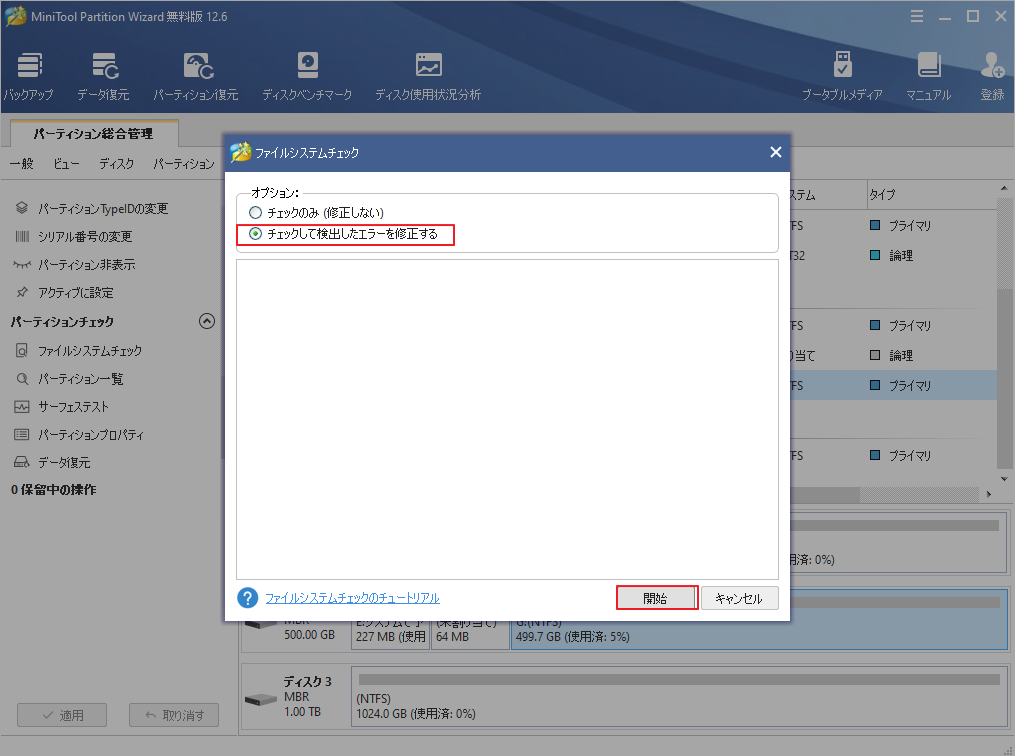
Task: Click the help question mark icon
Action: point(246,597)
